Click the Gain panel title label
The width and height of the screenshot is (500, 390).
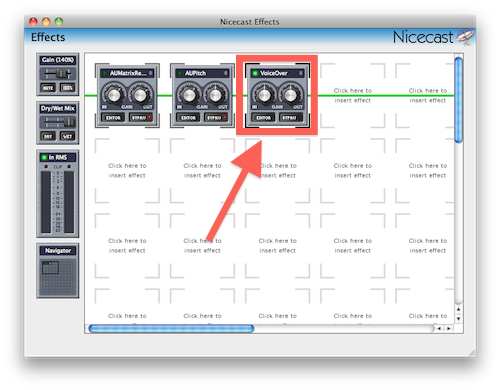pyautogui.click(x=58, y=60)
